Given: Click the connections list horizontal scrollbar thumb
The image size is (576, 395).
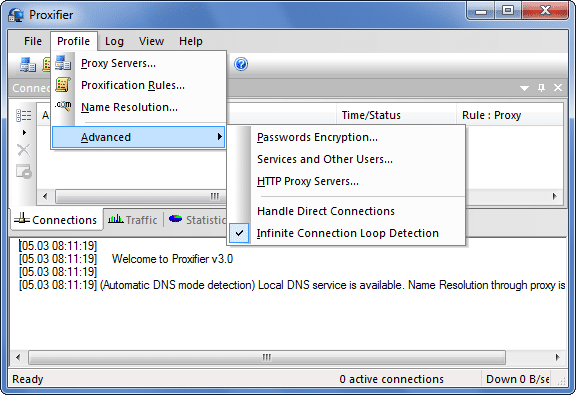Looking at the screenshot, I should point(141,196).
